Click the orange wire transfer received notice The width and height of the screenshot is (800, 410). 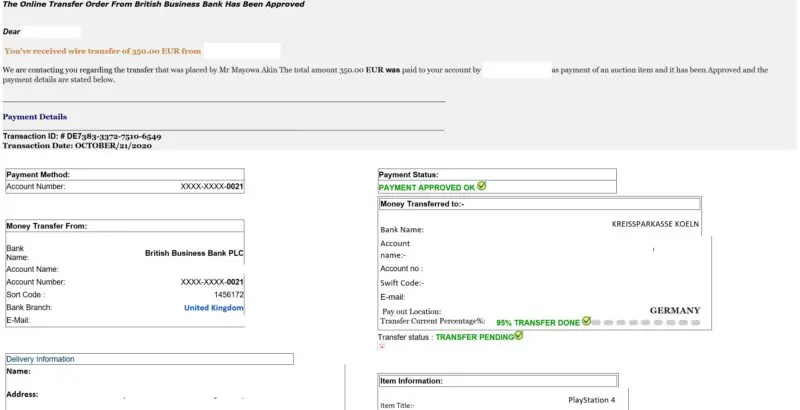[102, 50]
